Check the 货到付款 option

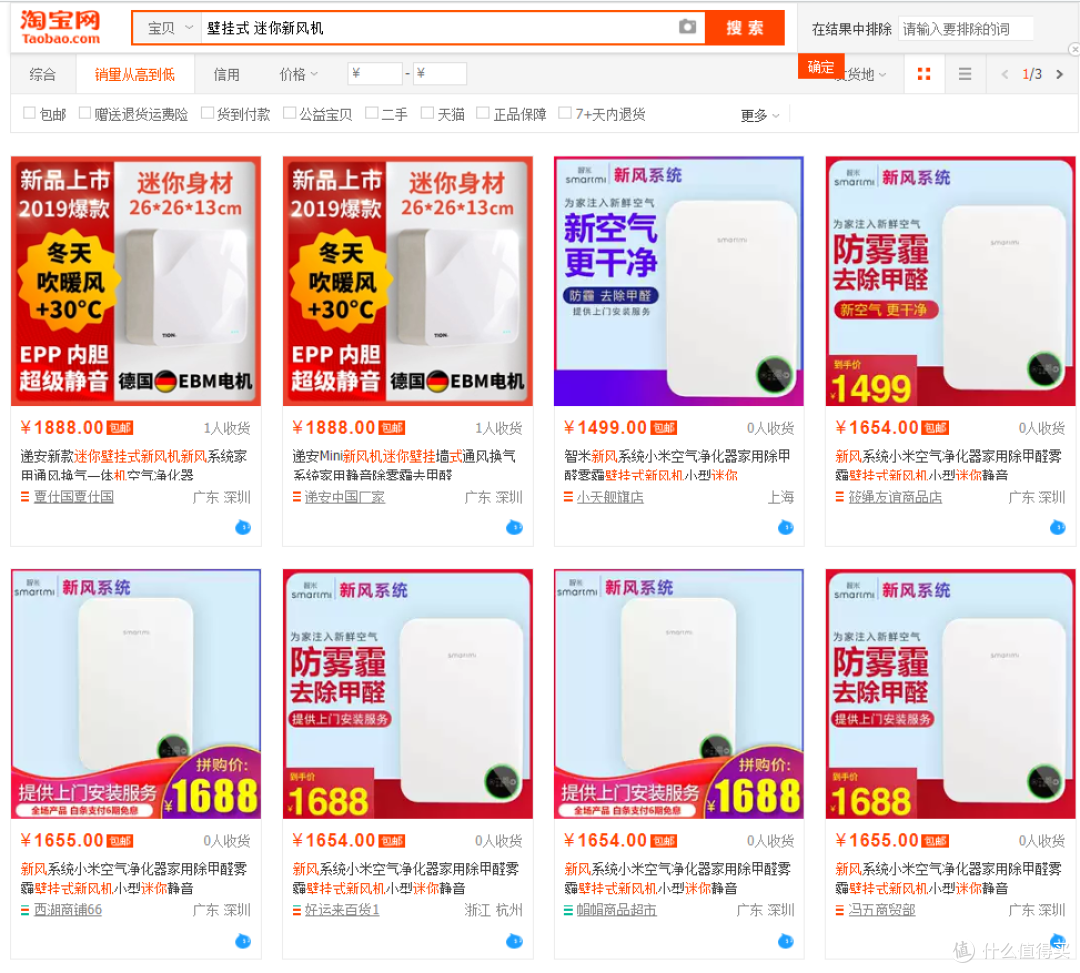(207, 112)
